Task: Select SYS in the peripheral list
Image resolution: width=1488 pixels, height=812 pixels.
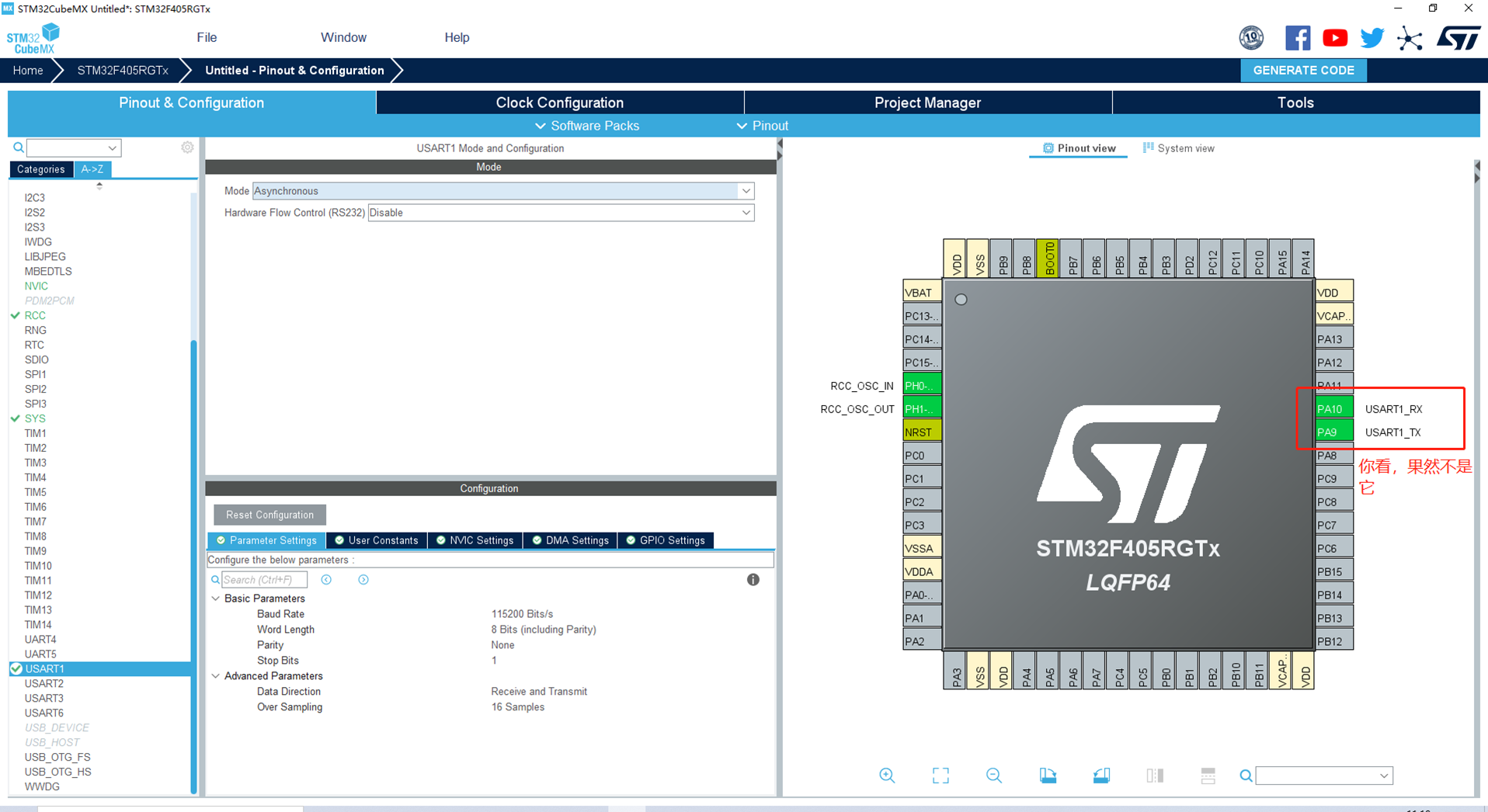Action: (35, 418)
